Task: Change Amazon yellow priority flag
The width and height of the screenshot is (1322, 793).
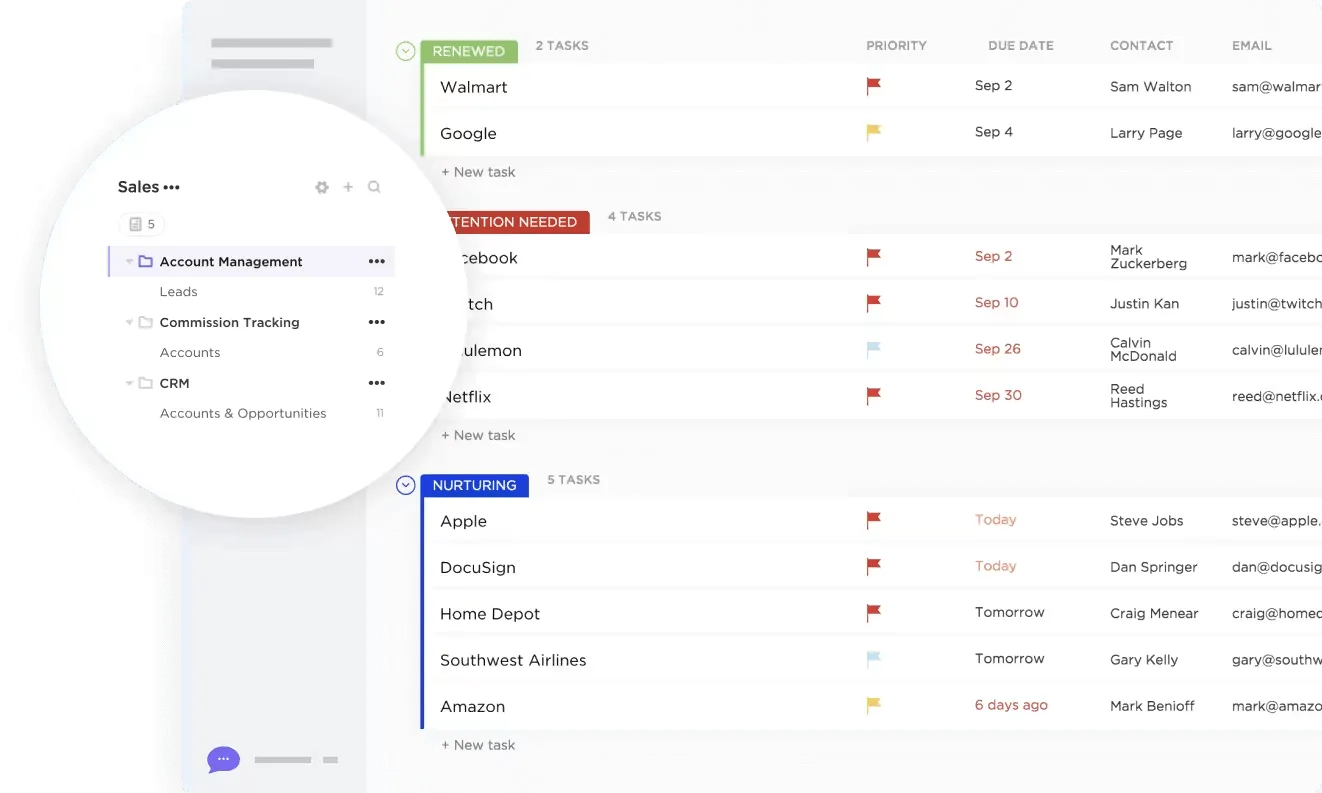Action: click(x=873, y=706)
